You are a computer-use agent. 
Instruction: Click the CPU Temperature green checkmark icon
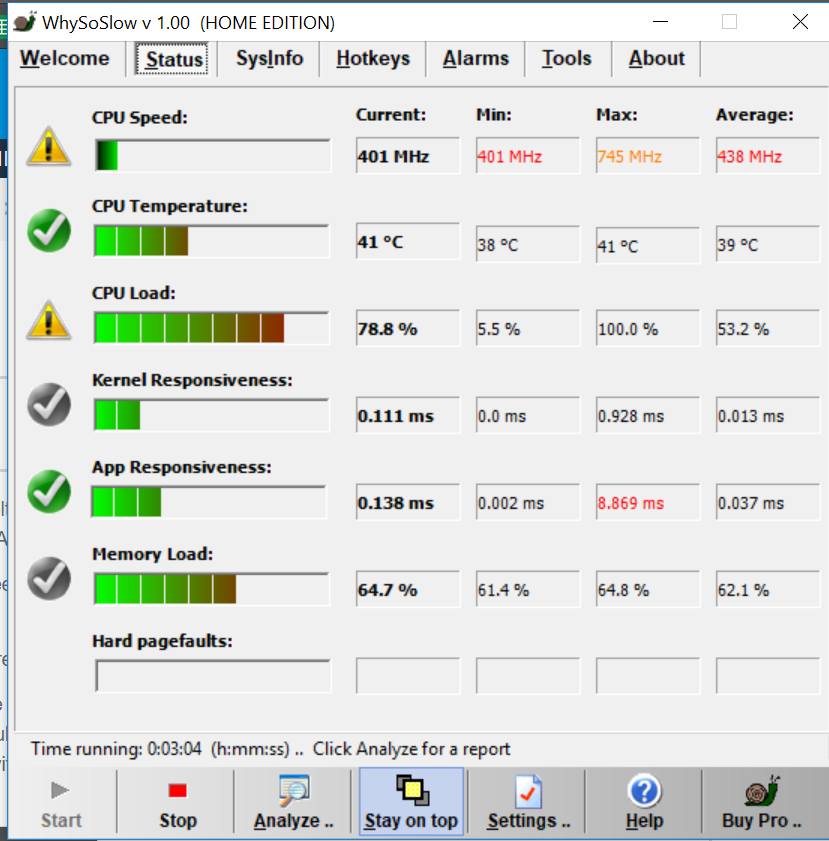[49, 231]
